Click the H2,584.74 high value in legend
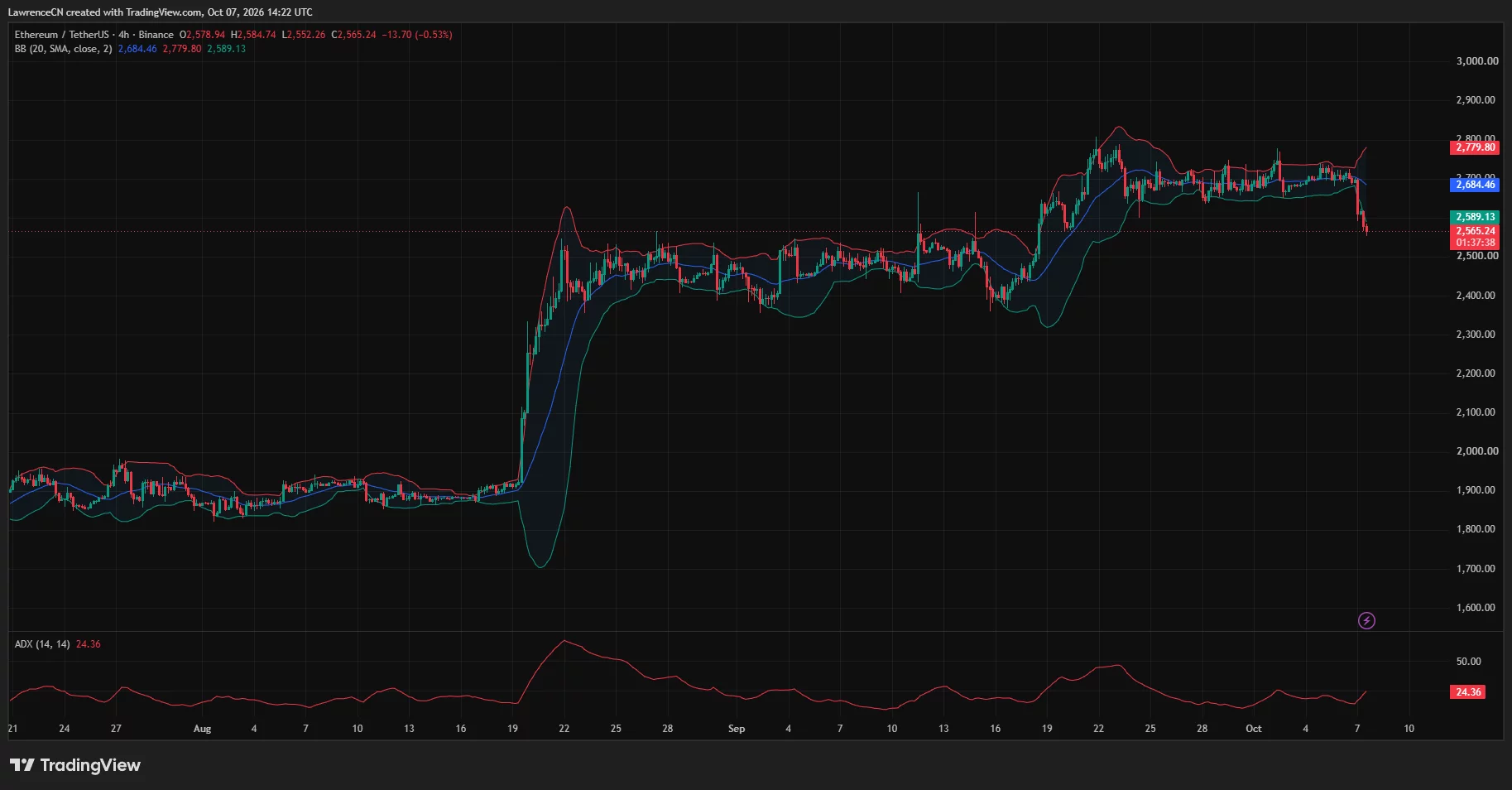The width and height of the screenshot is (1512, 790). click(x=253, y=35)
